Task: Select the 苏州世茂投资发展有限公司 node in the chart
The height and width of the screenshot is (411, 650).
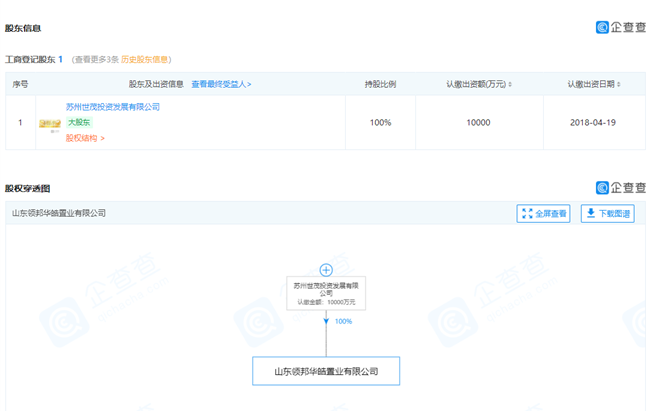Action: pyautogui.click(x=325, y=293)
